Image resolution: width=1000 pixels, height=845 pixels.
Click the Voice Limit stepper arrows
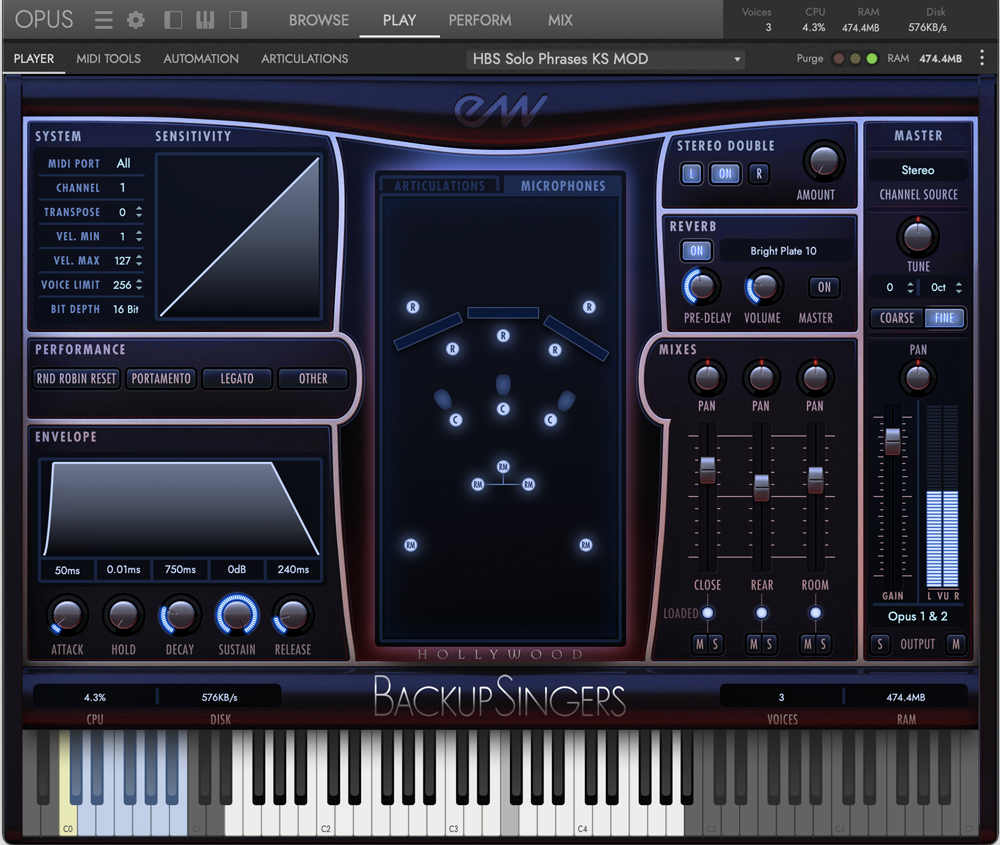point(138,285)
